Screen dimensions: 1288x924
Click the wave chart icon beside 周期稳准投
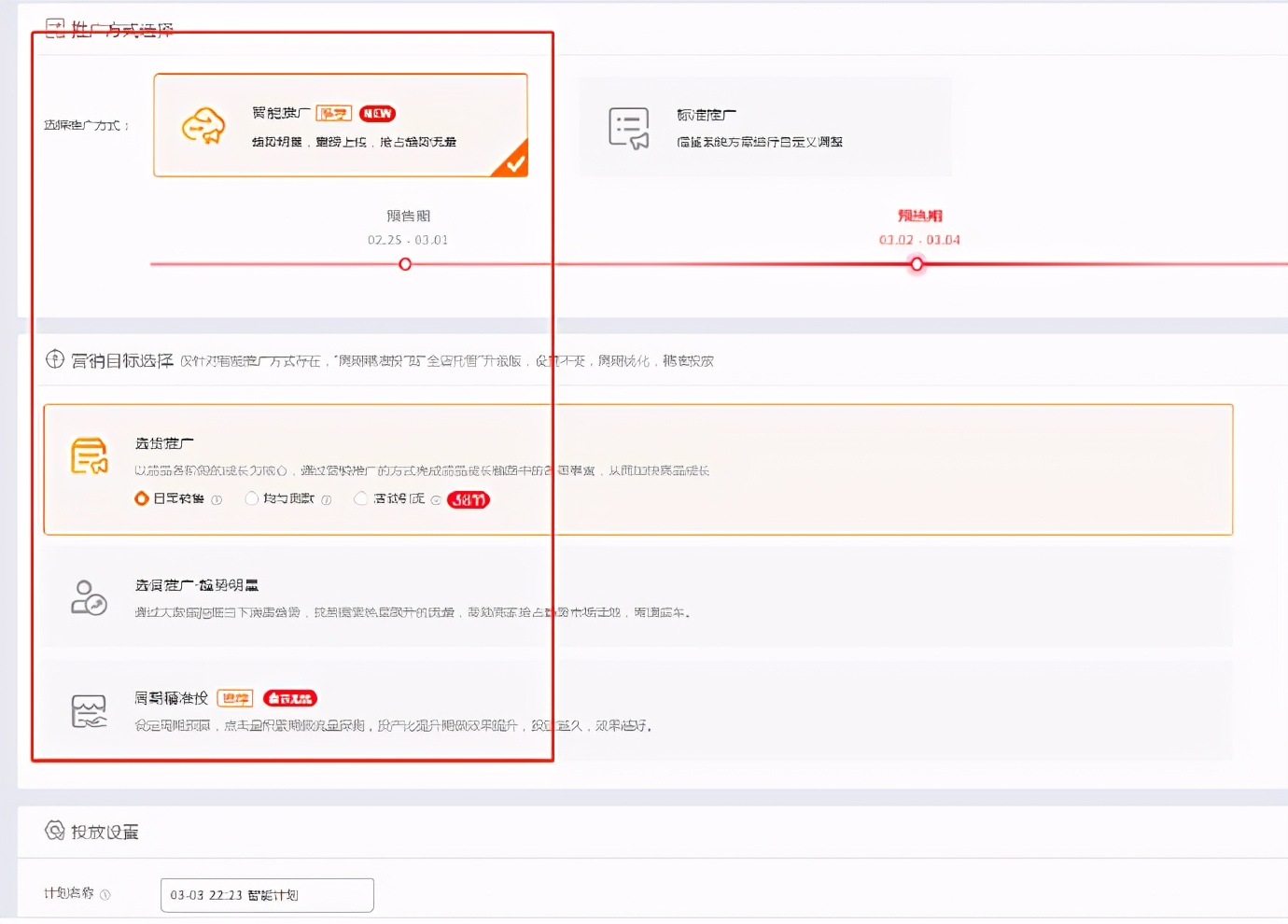click(89, 711)
